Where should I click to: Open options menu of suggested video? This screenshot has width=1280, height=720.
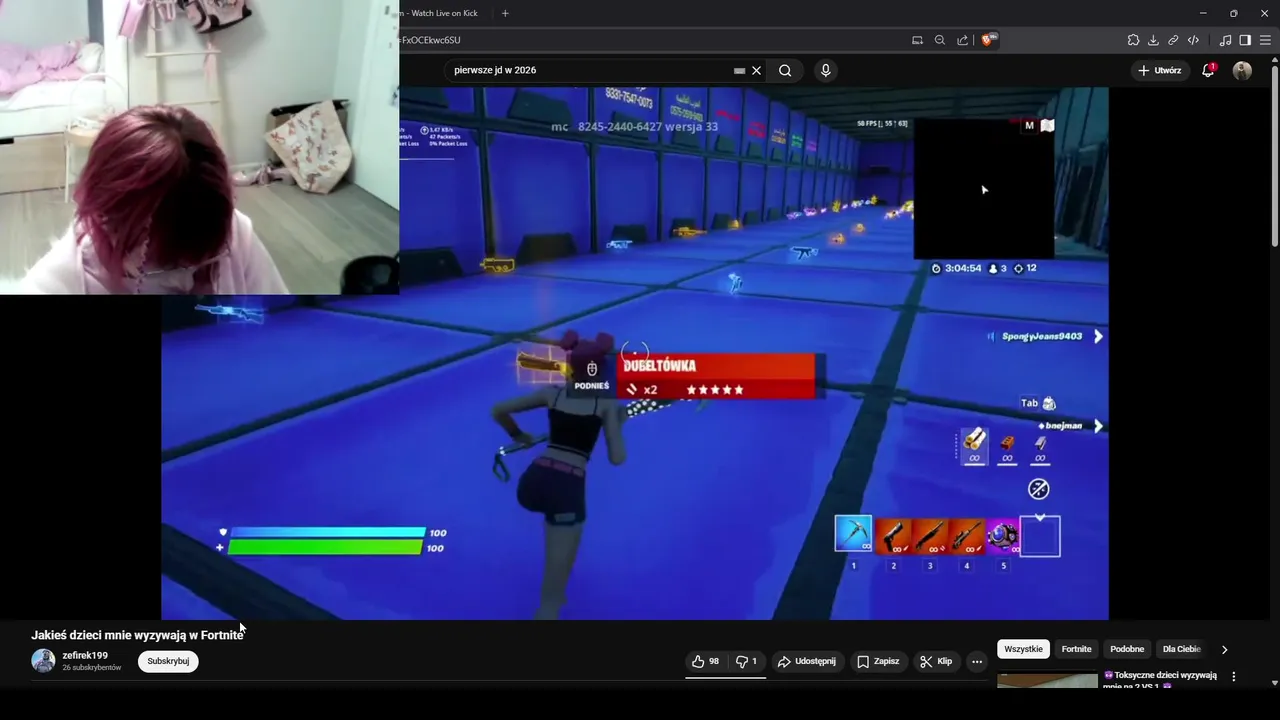pyautogui.click(x=1233, y=677)
